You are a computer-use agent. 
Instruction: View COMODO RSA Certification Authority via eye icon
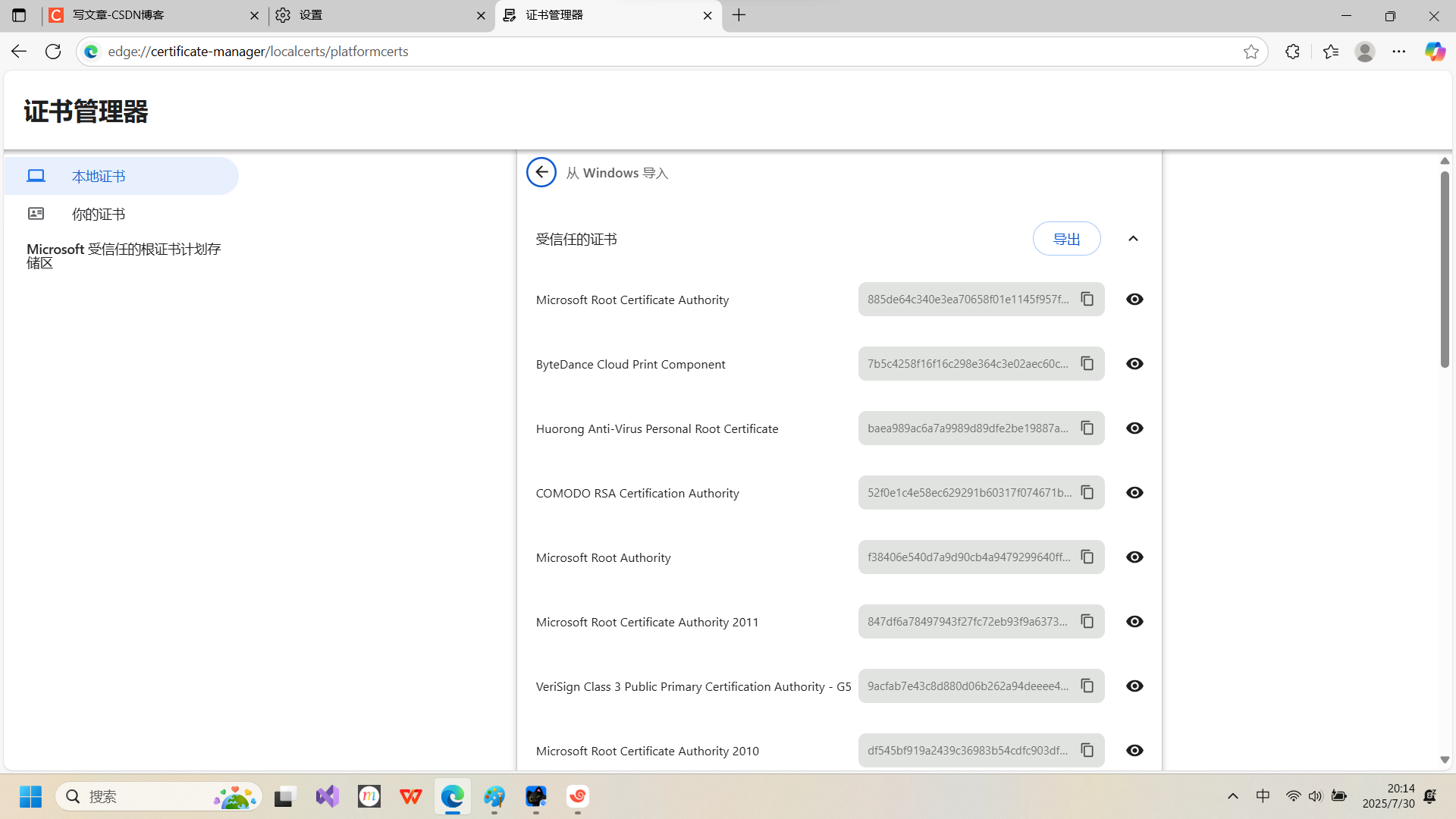pyautogui.click(x=1134, y=493)
